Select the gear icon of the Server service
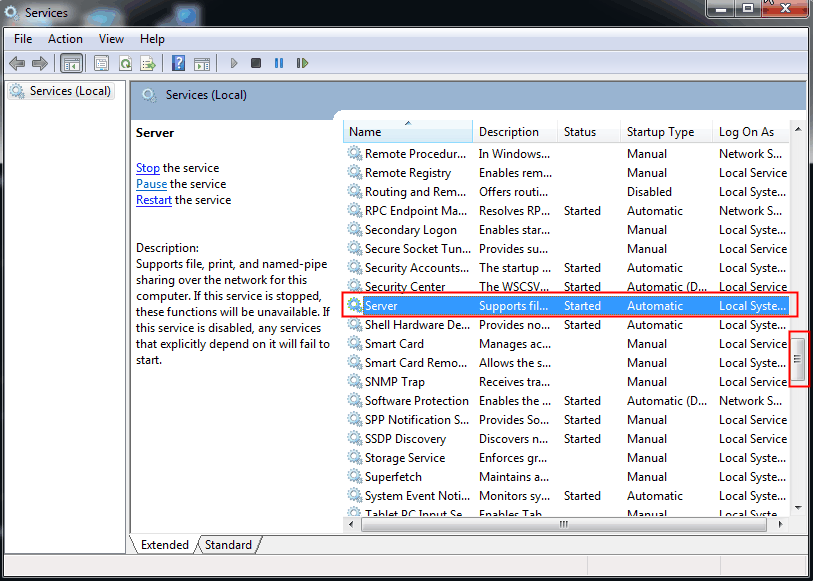The height and width of the screenshot is (581, 813). coord(355,305)
